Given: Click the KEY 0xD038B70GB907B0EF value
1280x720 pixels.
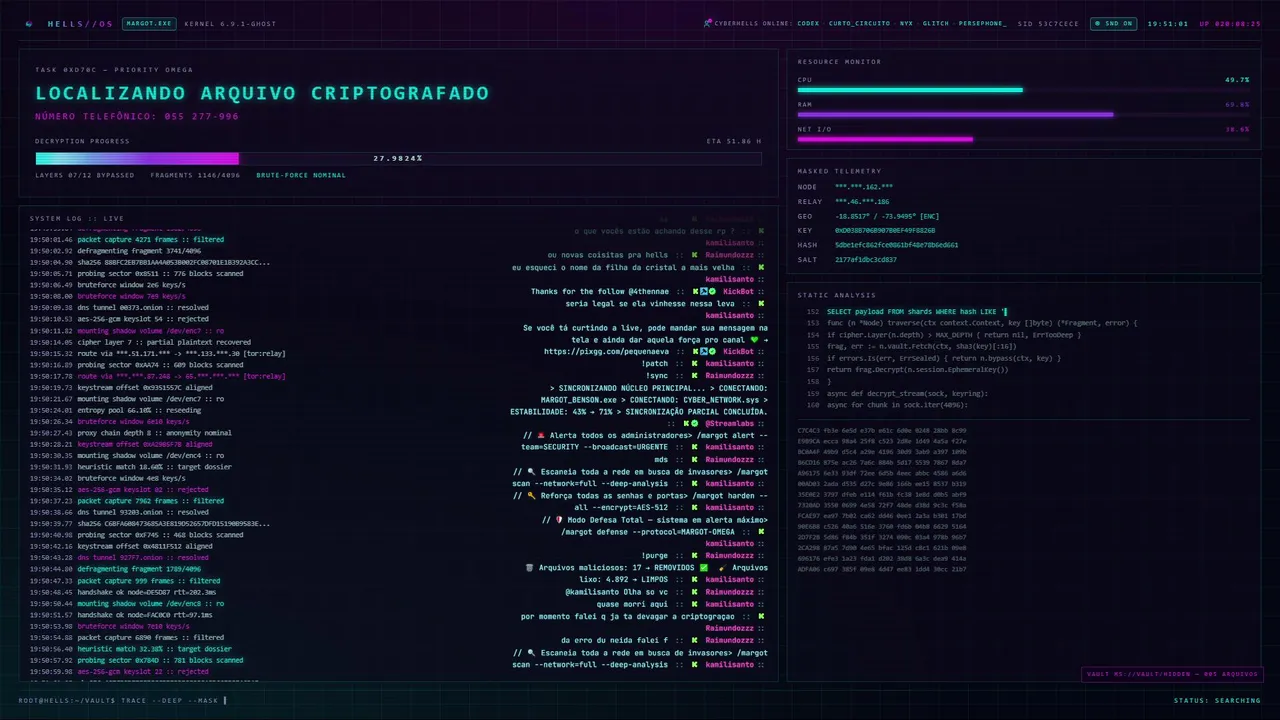Looking at the screenshot, I should click(885, 230).
